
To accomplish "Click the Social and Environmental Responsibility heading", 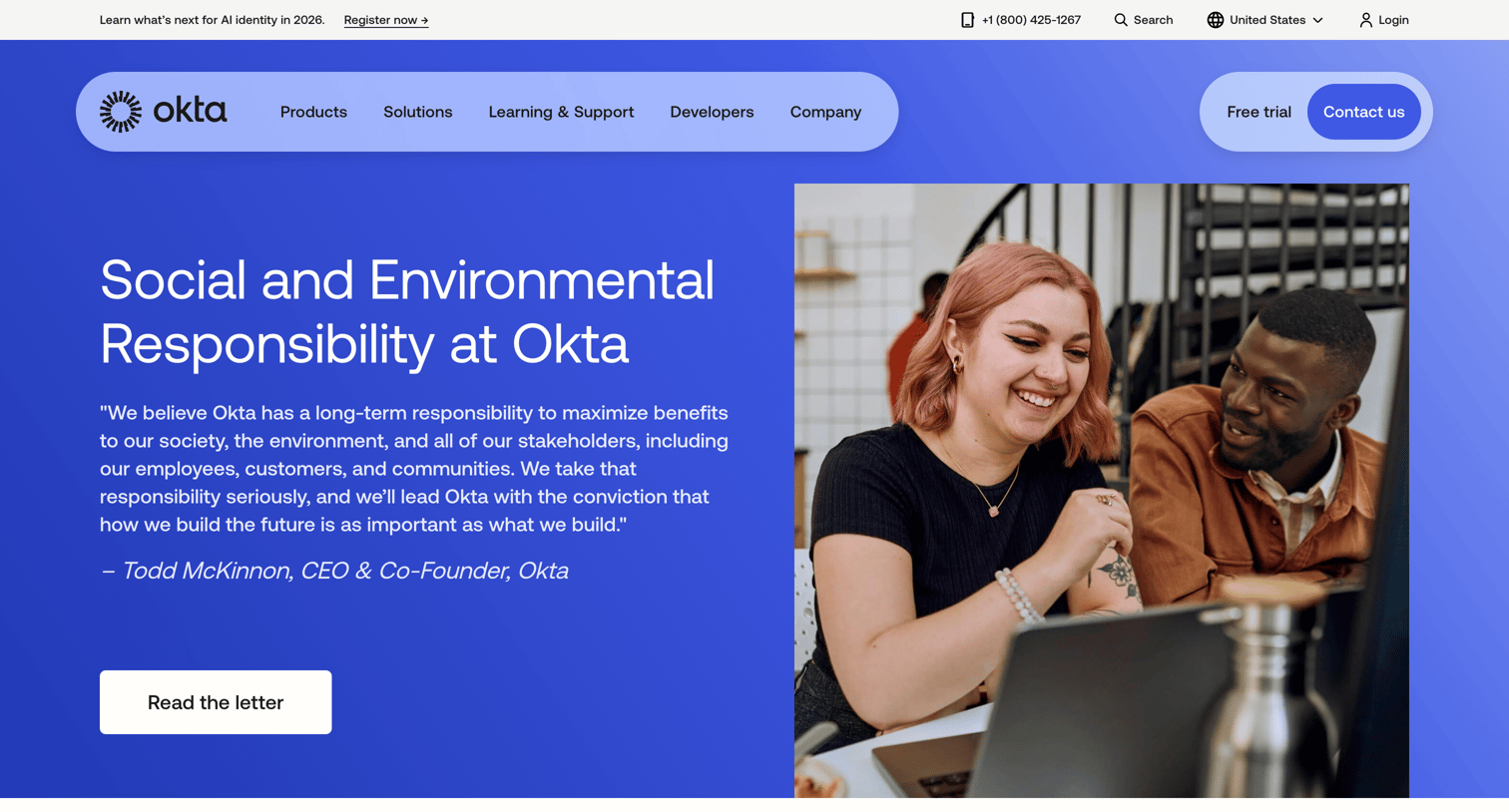I will pos(407,312).
